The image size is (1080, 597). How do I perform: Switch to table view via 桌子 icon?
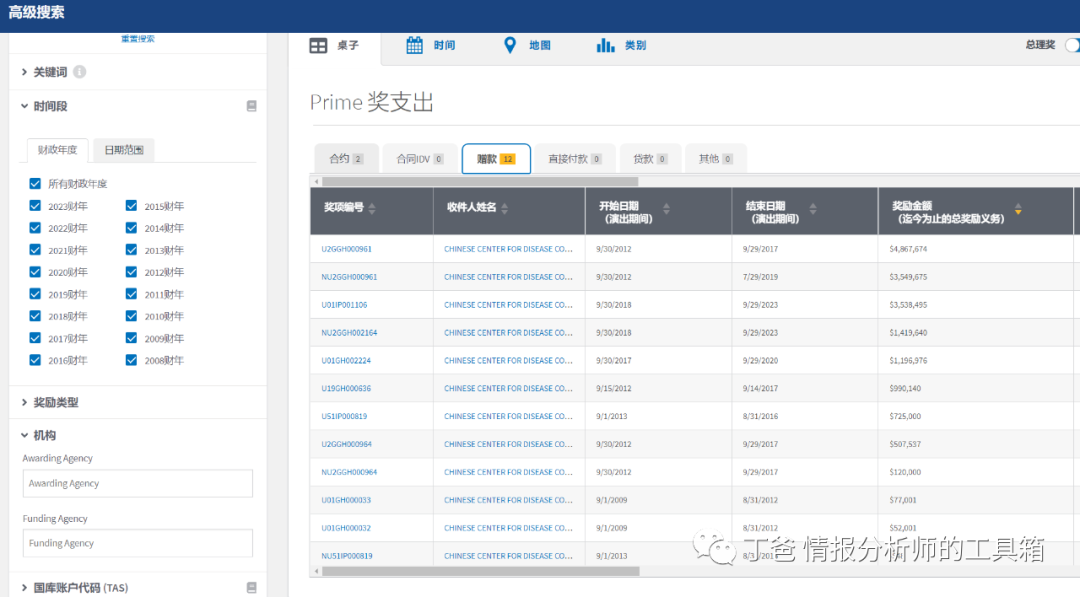[x=318, y=45]
